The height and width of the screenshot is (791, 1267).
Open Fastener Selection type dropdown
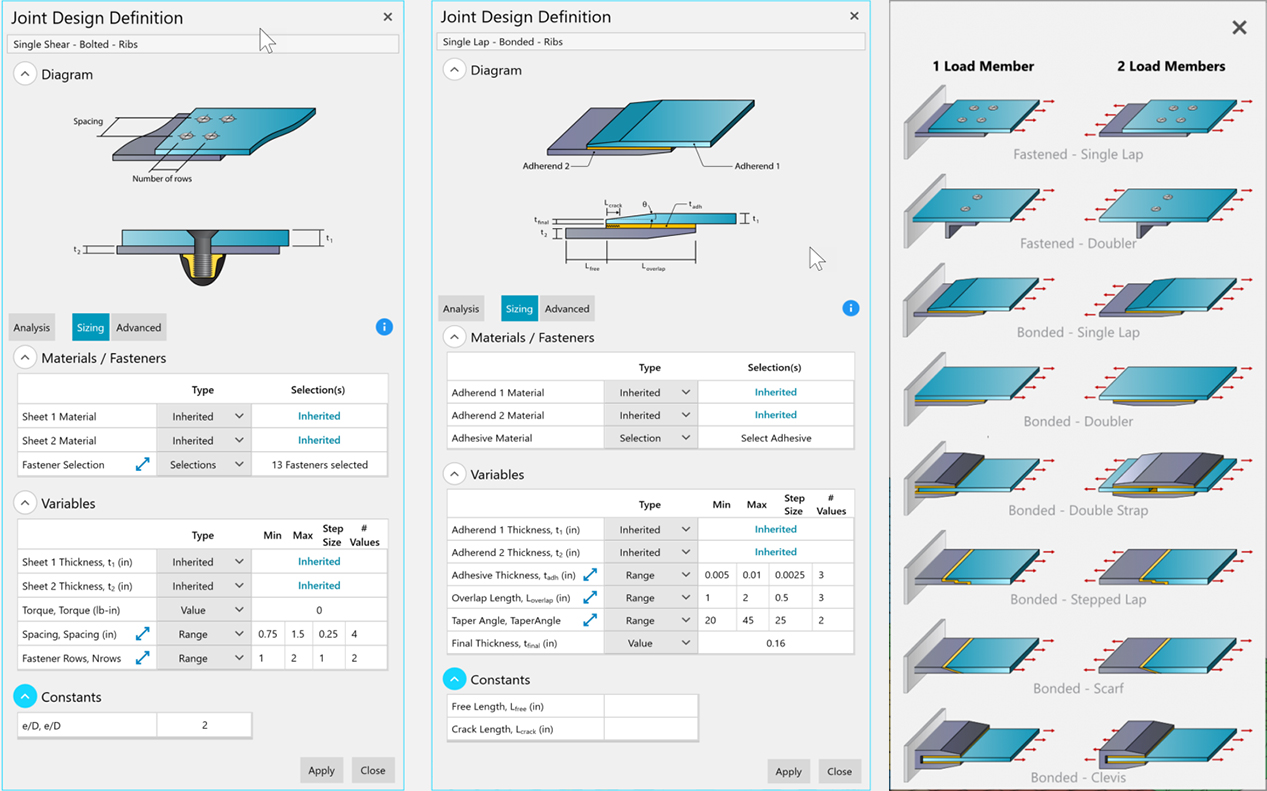click(204, 465)
